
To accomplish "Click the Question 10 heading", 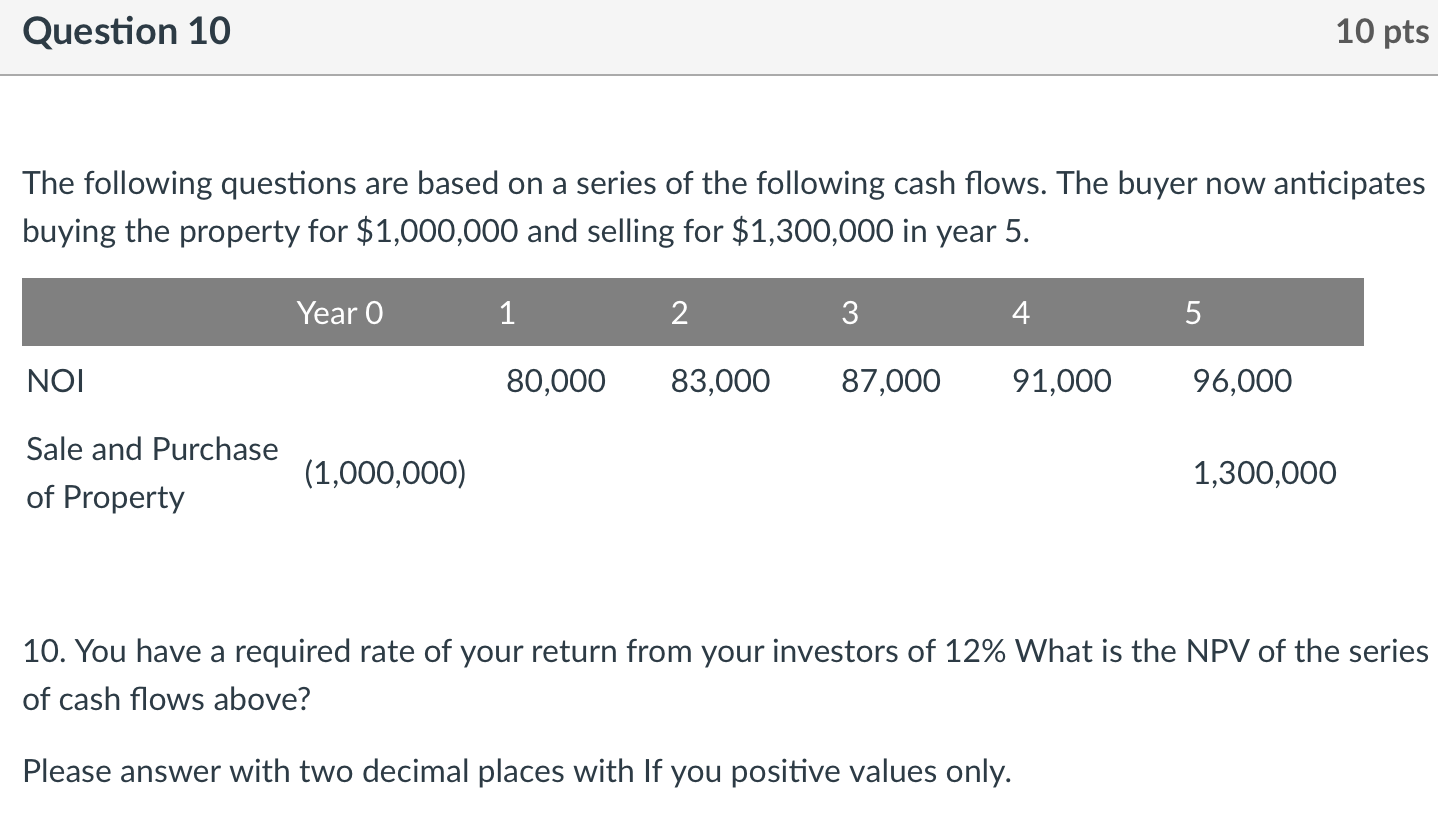I will [126, 33].
